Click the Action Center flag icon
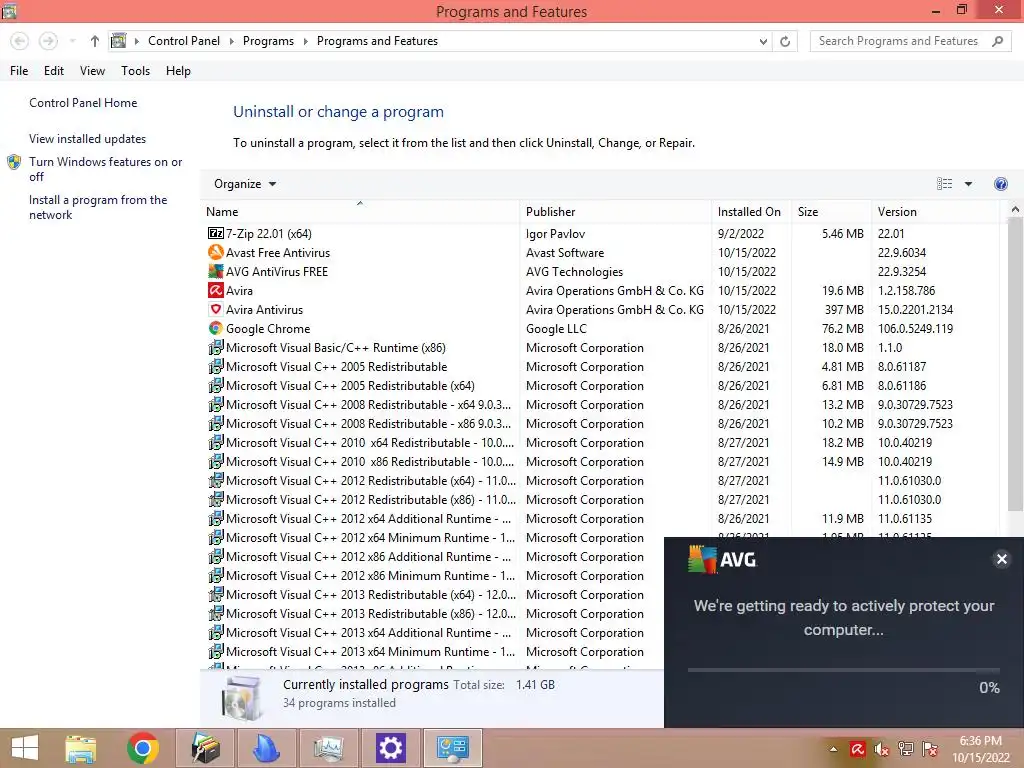The image size is (1024, 768). click(930, 749)
